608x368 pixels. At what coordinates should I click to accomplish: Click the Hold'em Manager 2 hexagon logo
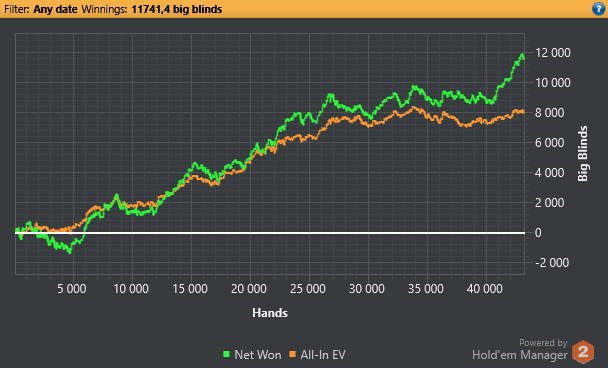coord(583,352)
